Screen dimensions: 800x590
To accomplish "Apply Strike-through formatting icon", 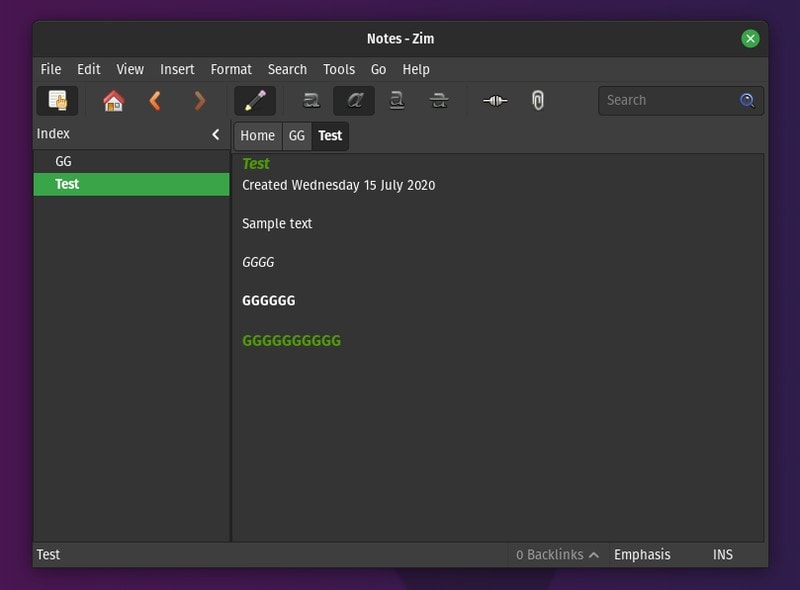I will click(439, 101).
